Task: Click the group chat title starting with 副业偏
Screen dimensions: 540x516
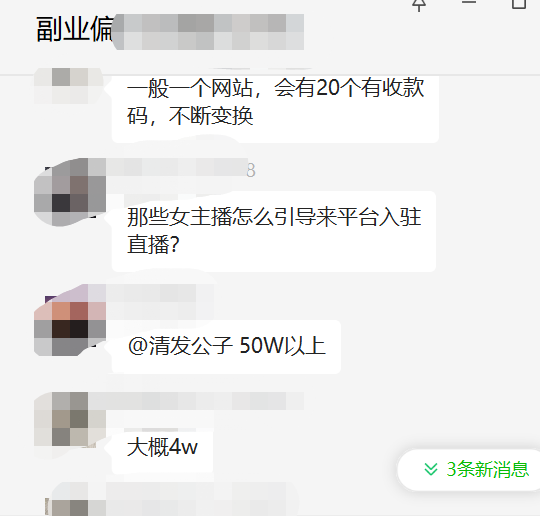Action: pyautogui.click(x=170, y=30)
